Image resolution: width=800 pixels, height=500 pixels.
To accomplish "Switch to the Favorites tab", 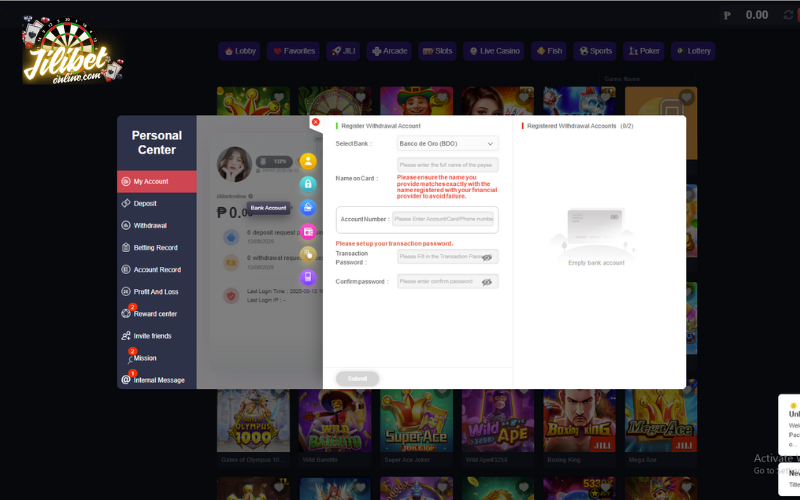I will [293, 51].
